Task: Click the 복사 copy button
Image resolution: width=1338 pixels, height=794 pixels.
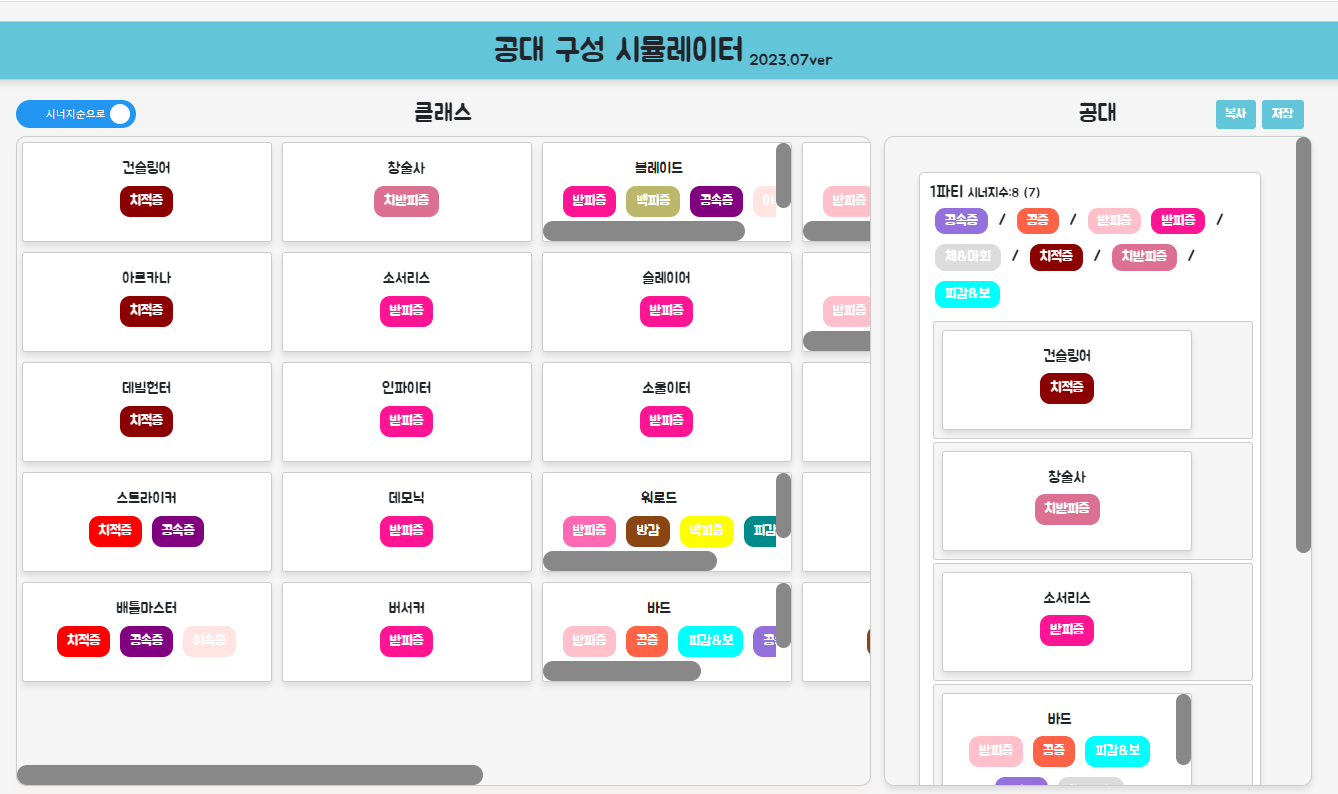Action: click(1235, 114)
